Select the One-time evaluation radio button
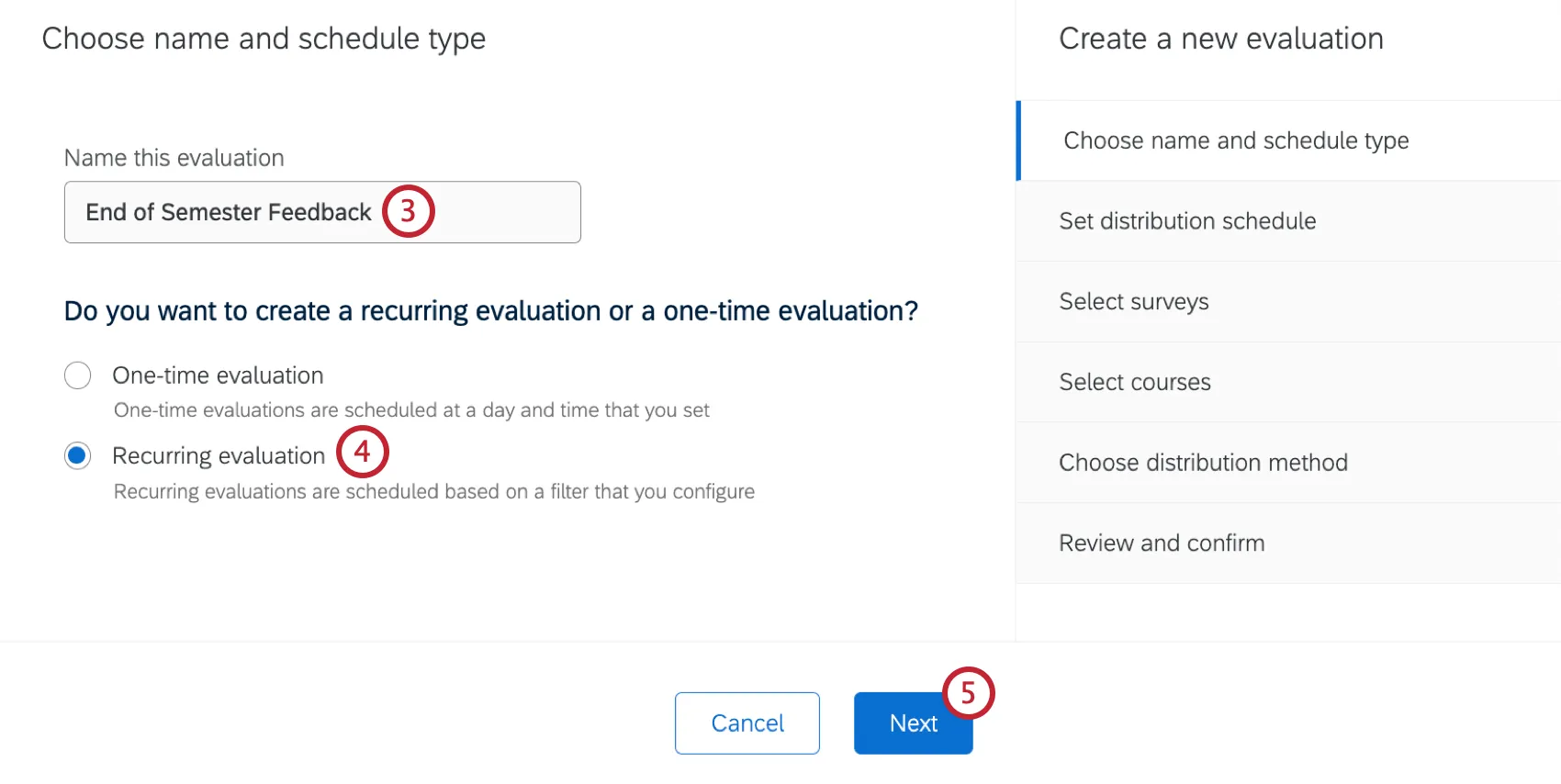 click(78, 375)
